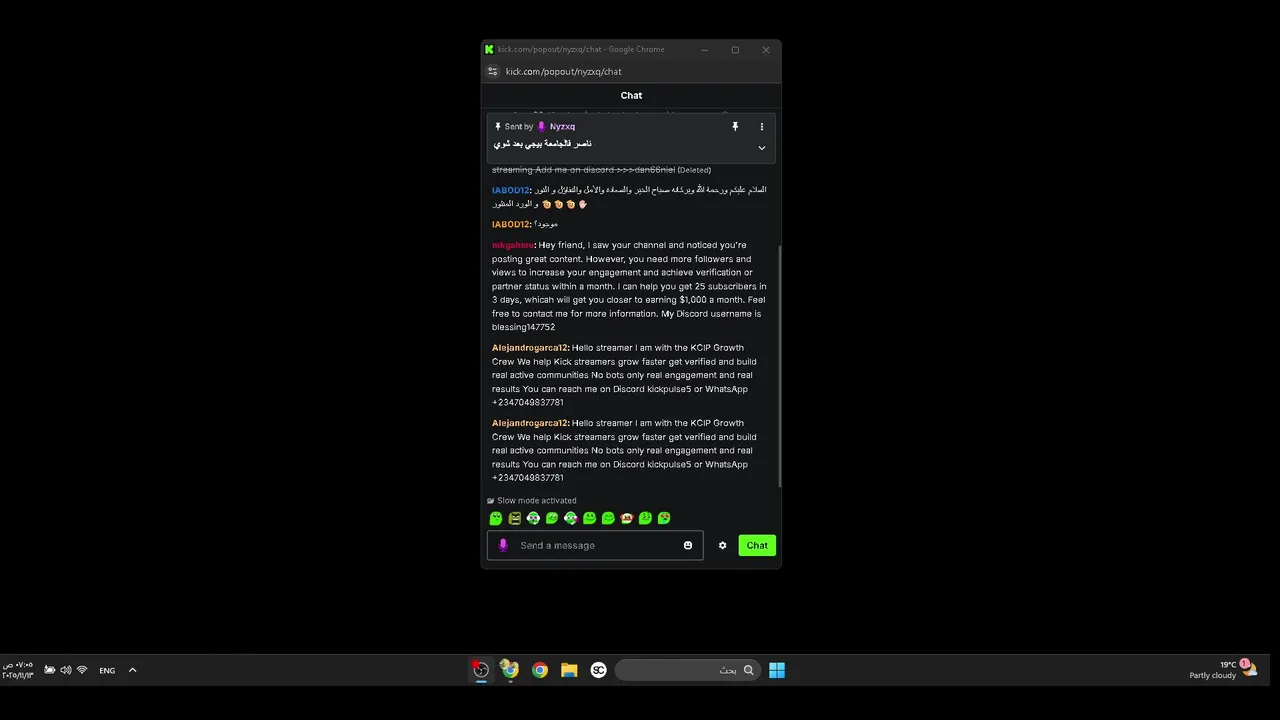Insert the angry olive-faced emote
This screenshot has height=720, width=1280.
pos(515,518)
